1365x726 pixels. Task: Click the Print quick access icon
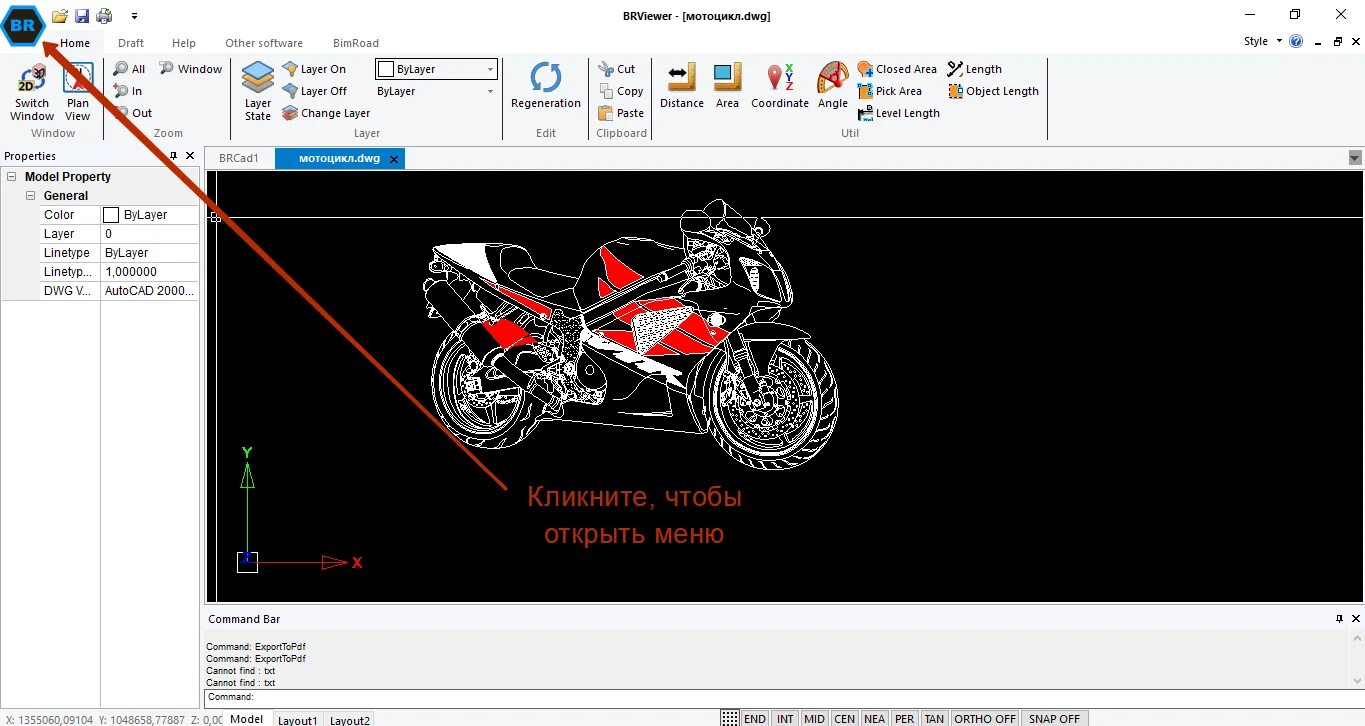tap(104, 15)
